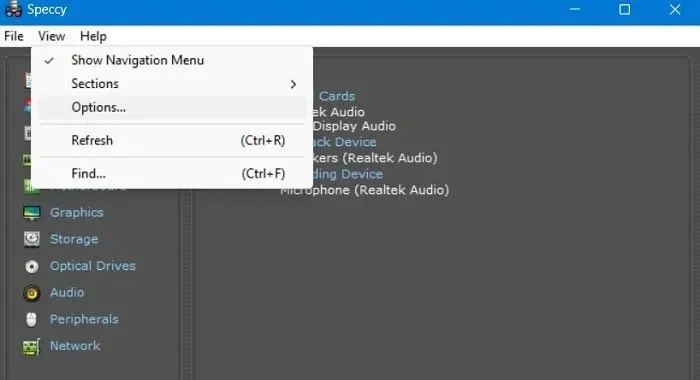Click the Network card icon
Viewport: 700px width, 380px height.
point(31,347)
